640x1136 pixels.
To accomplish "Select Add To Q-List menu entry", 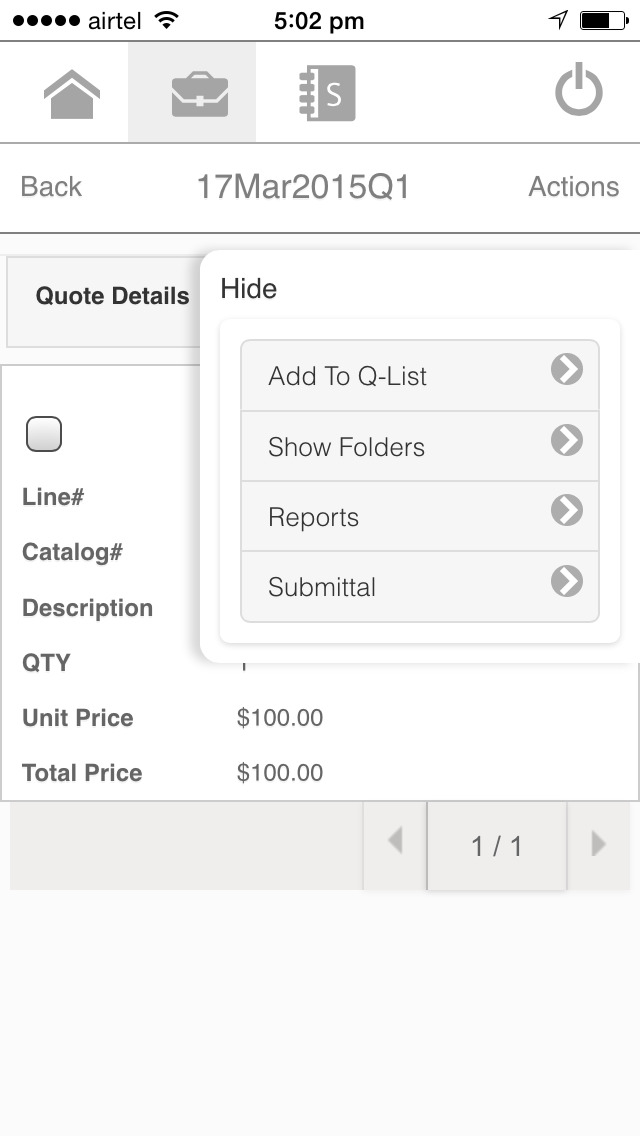I will tap(420, 376).
